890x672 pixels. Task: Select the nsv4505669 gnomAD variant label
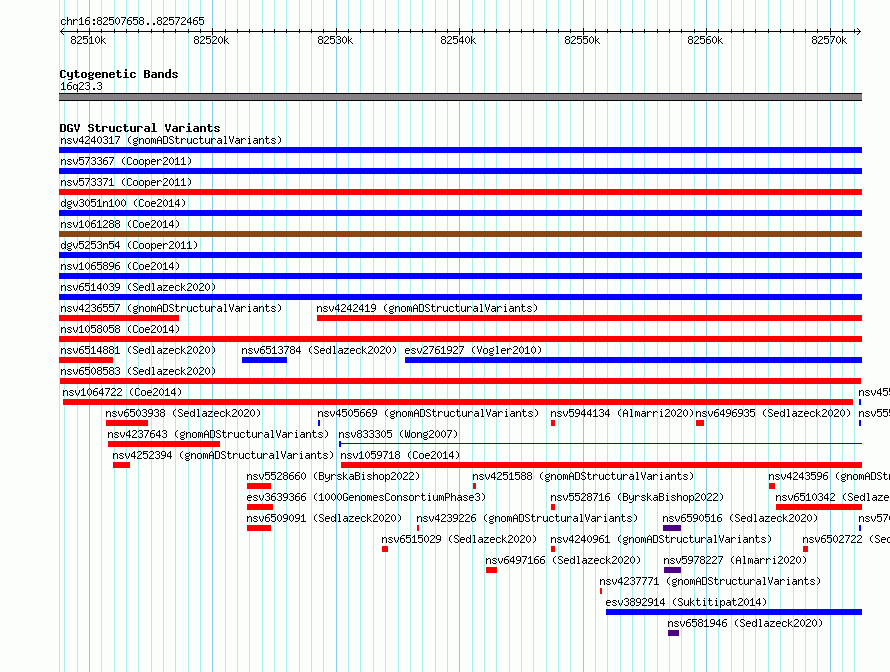(x=428, y=413)
